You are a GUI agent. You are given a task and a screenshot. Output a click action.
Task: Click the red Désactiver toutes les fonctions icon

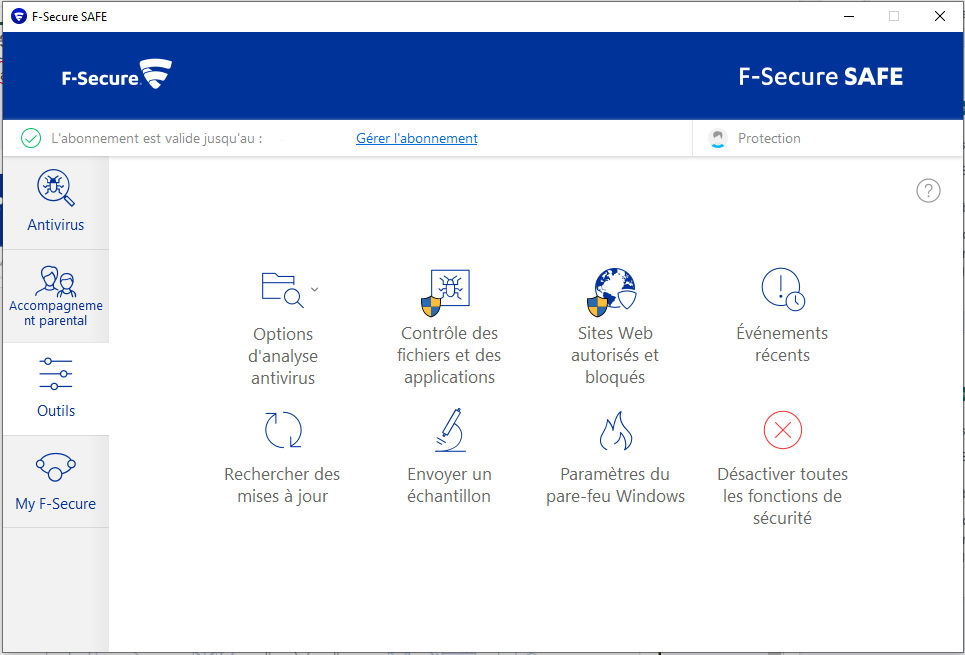(783, 430)
